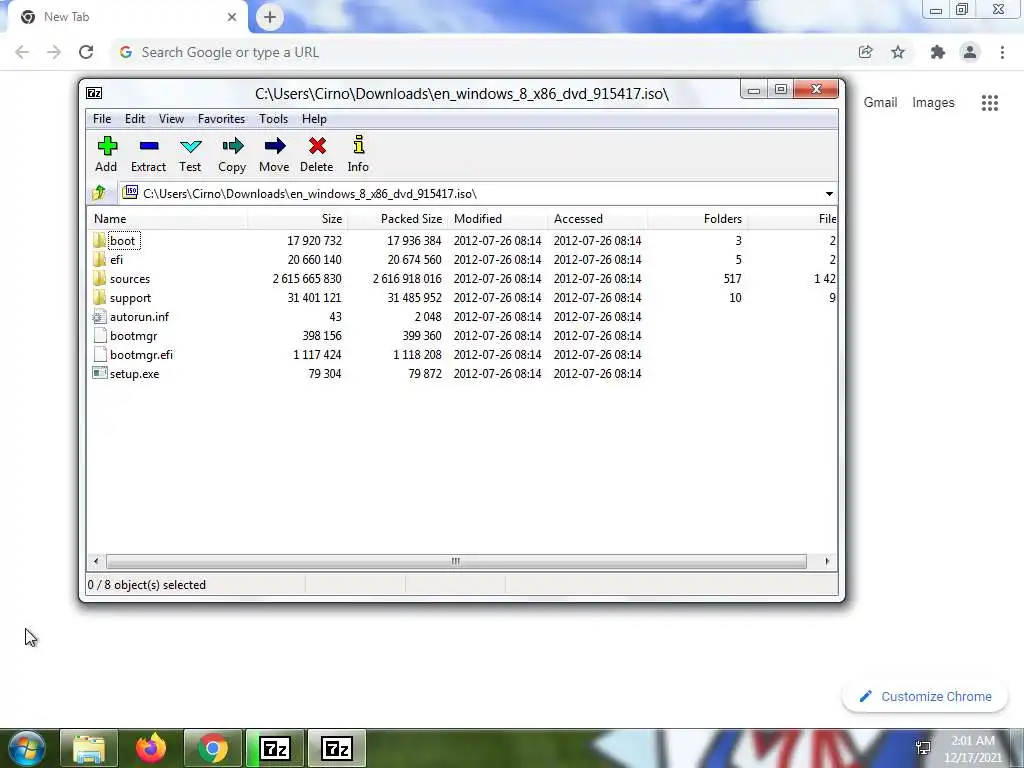This screenshot has height=768, width=1024.
Task: Open the Info tool
Action: [359, 144]
